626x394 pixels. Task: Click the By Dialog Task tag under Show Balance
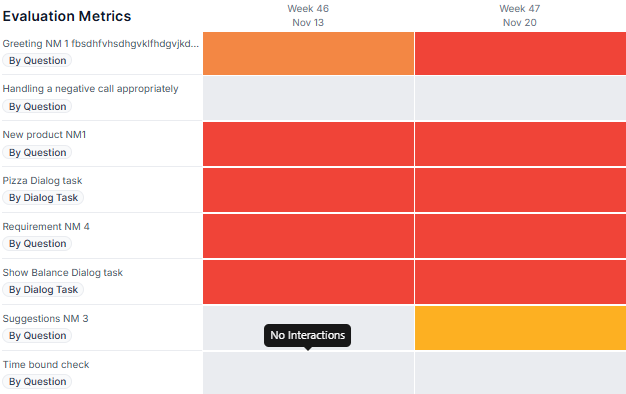(43, 289)
